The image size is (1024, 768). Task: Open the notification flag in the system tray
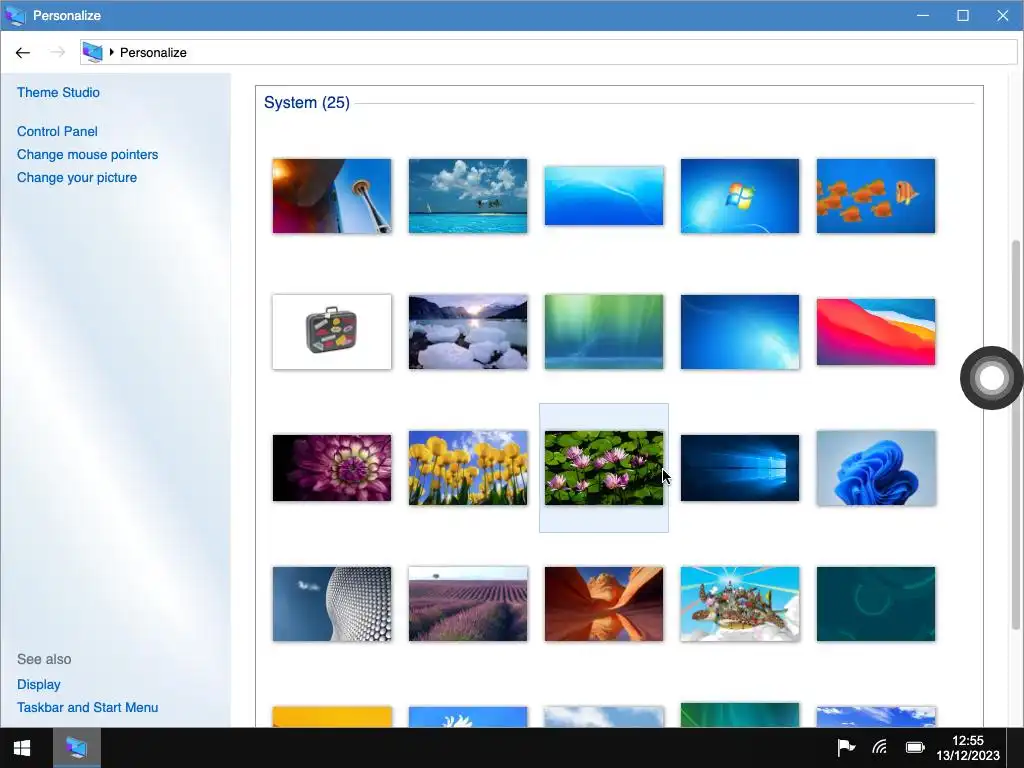[x=846, y=747]
